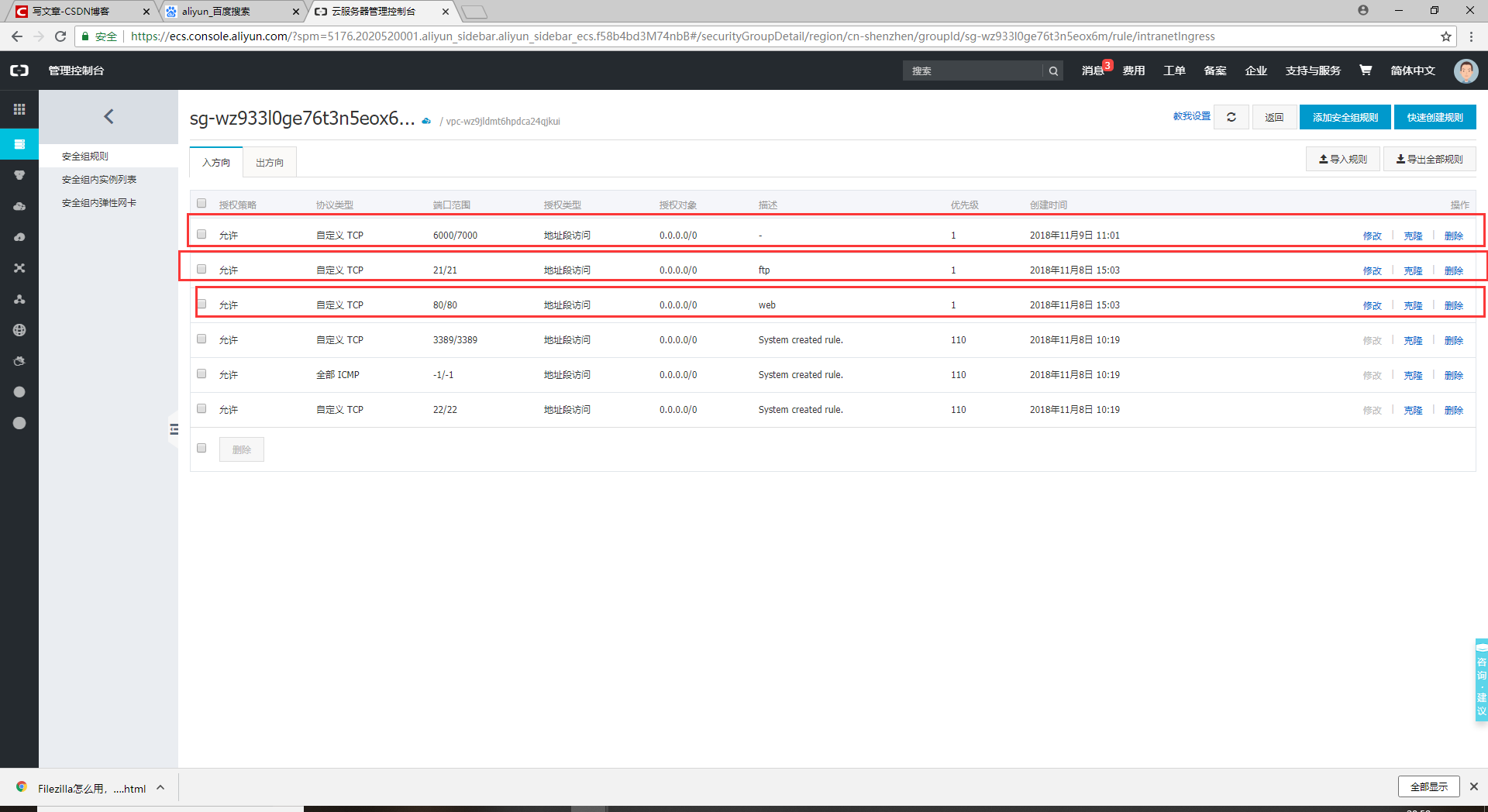This screenshot has height=812, width=1488.
Task: Open 安全组内弹性网卡 in side menu
Action: [99, 202]
